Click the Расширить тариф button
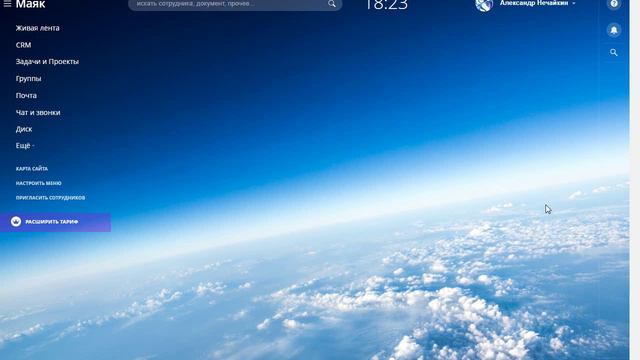640x360 pixels. (56, 222)
